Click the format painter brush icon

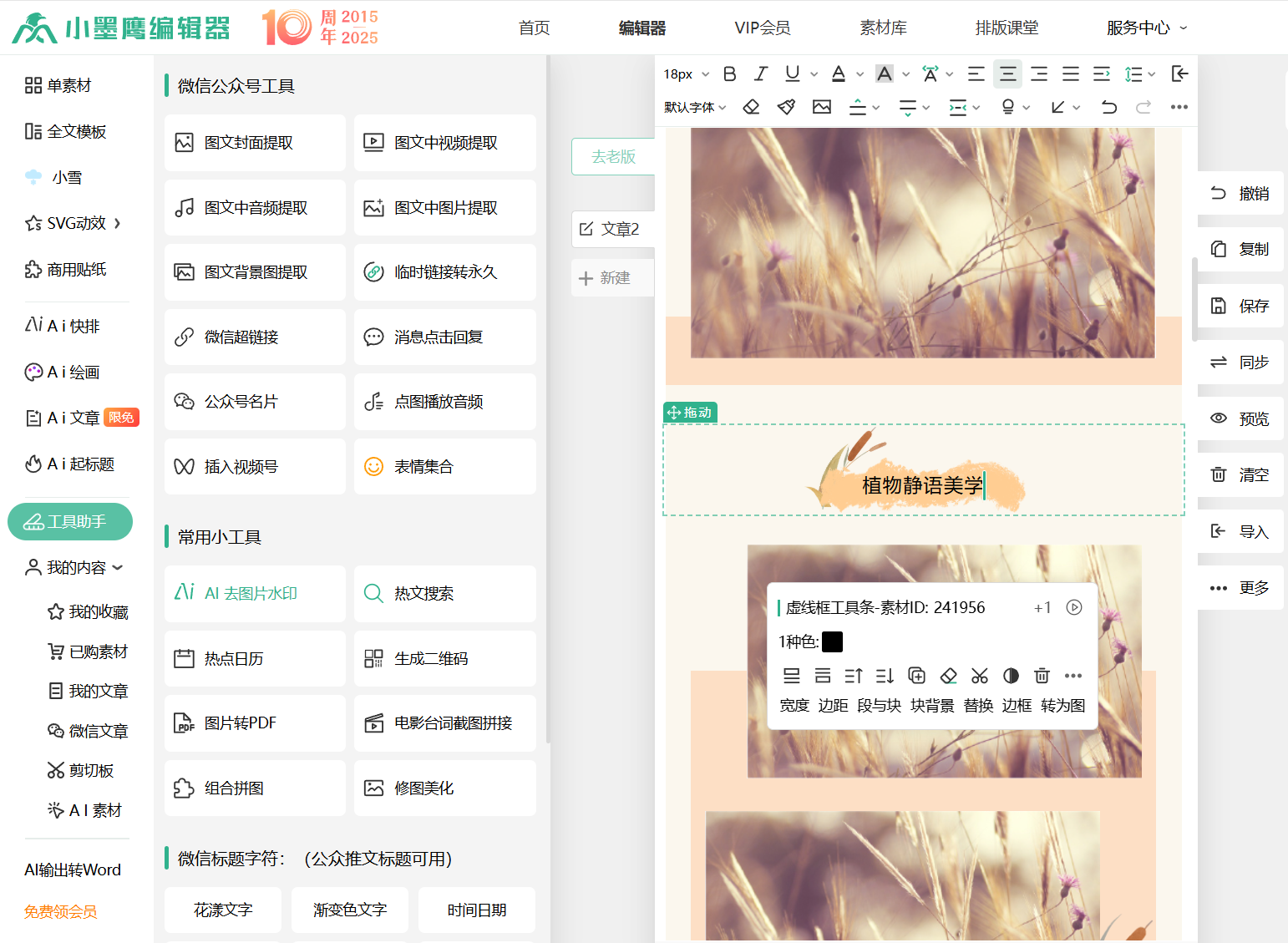click(786, 107)
